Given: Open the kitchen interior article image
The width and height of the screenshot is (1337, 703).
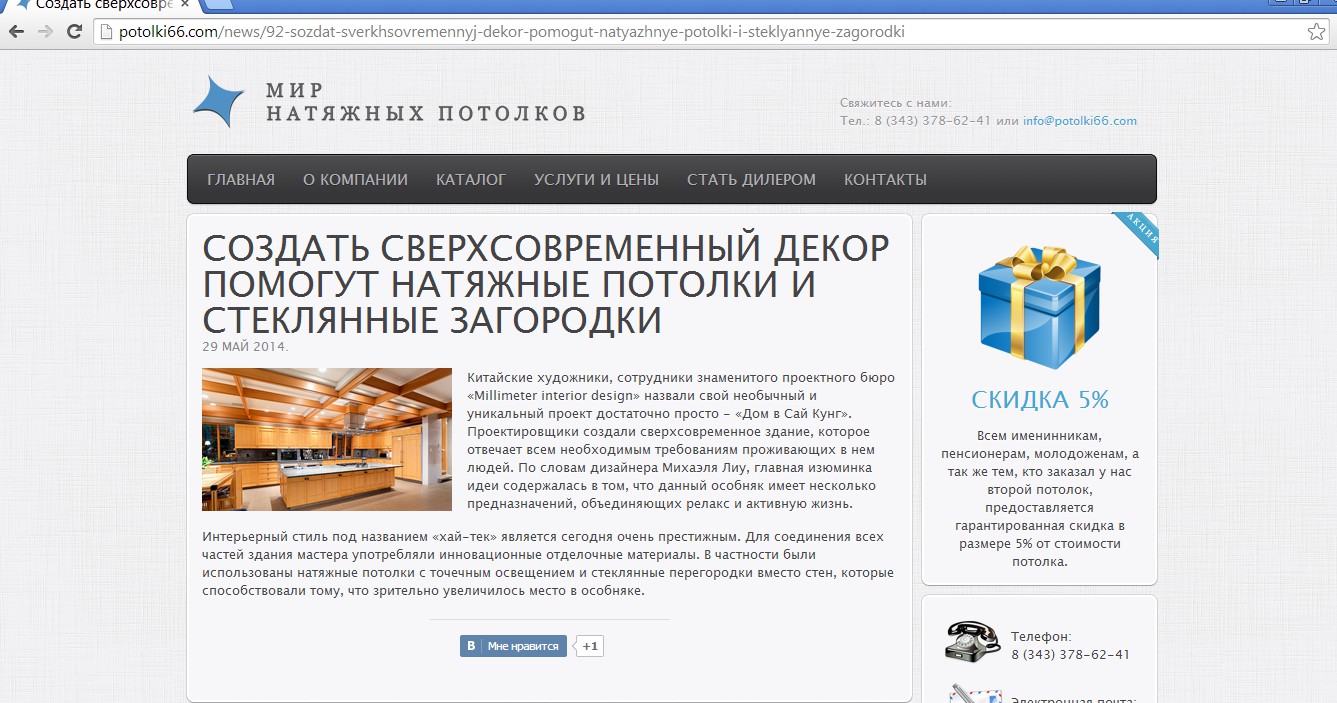Looking at the screenshot, I should (327, 439).
